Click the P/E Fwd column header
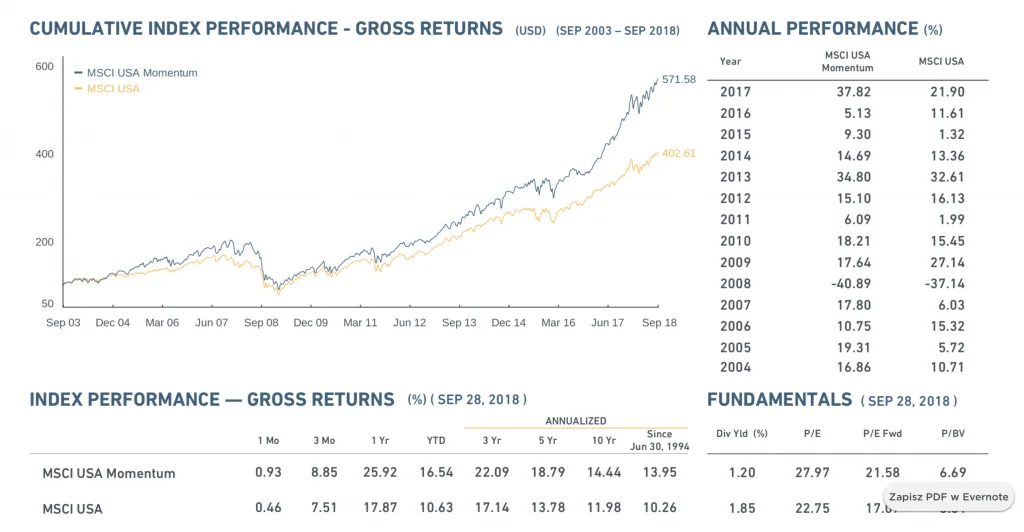 tap(882, 433)
